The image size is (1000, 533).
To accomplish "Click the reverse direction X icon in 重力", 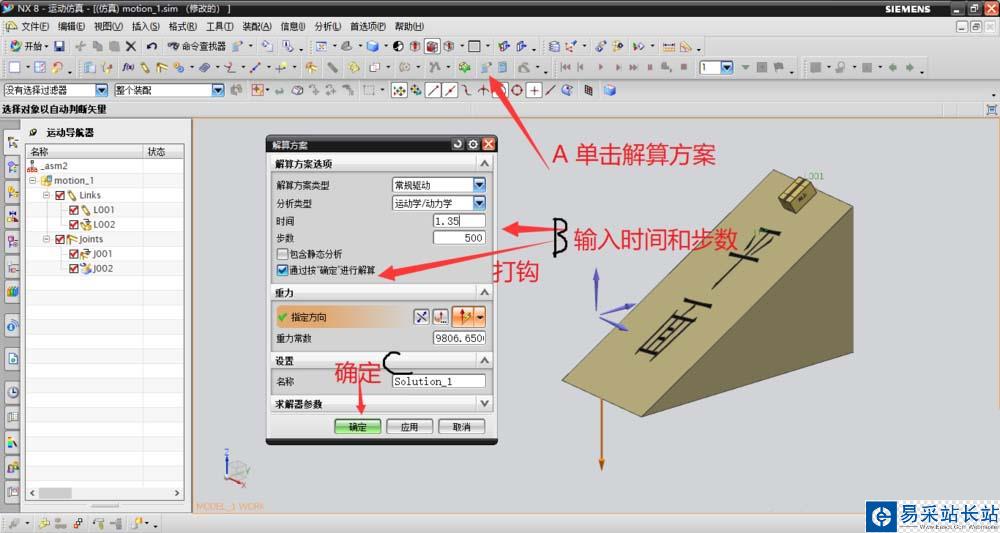I will pos(422,317).
